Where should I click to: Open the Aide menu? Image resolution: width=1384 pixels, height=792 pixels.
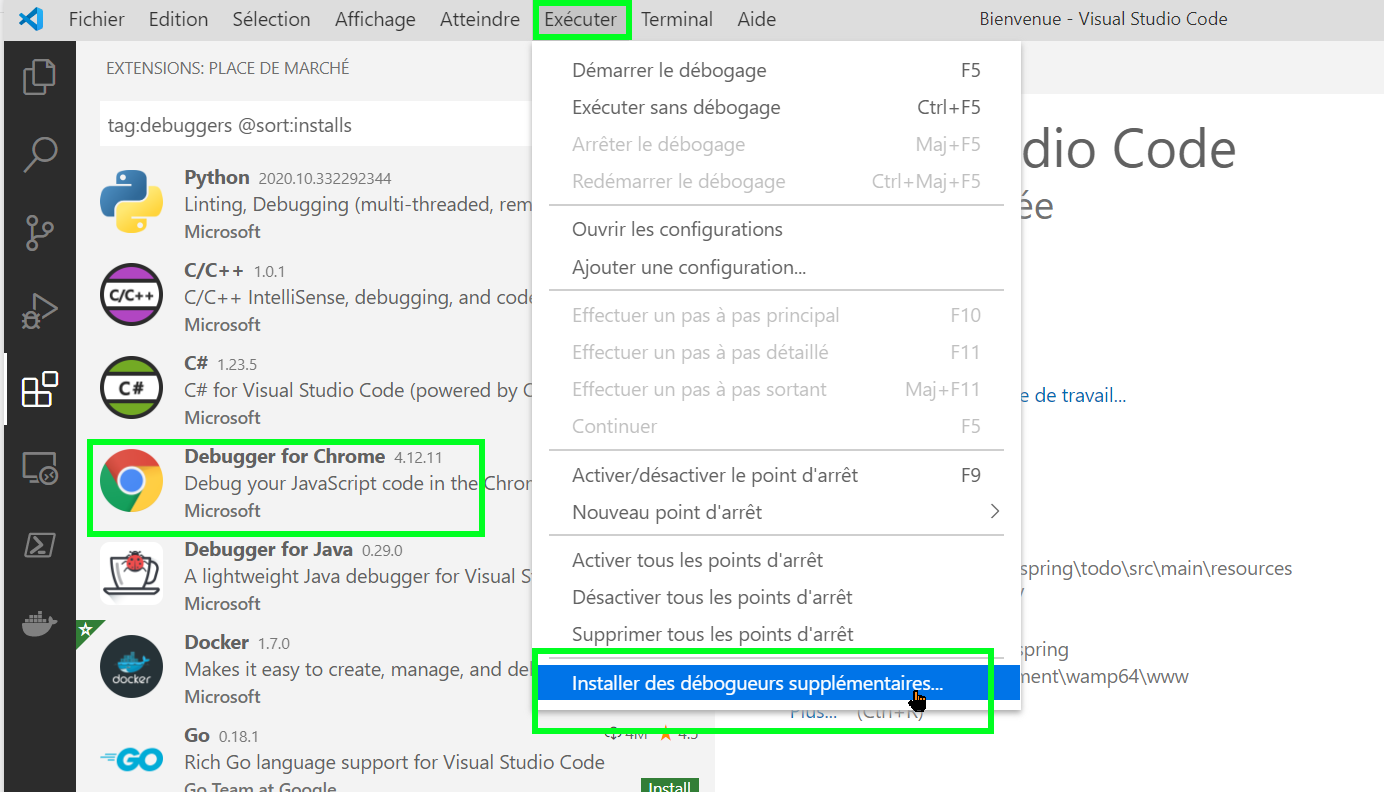click(x=756, y=19)
